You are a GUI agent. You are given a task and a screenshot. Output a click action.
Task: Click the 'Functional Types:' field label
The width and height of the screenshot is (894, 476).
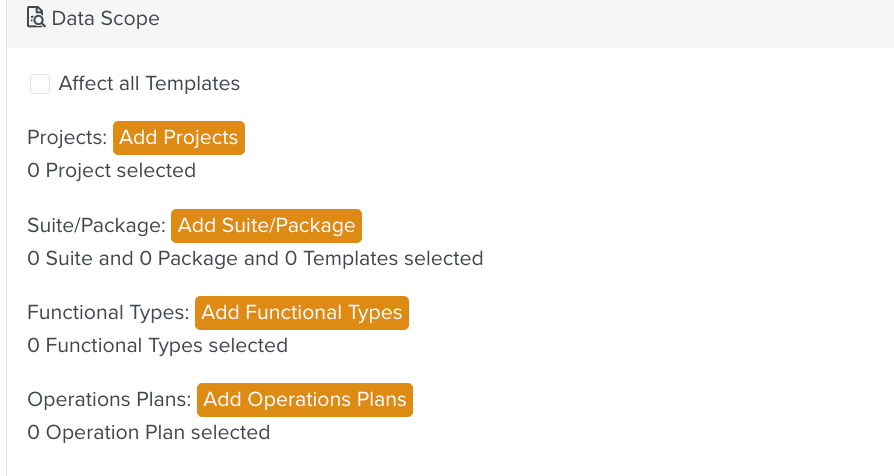coord(108,313)
